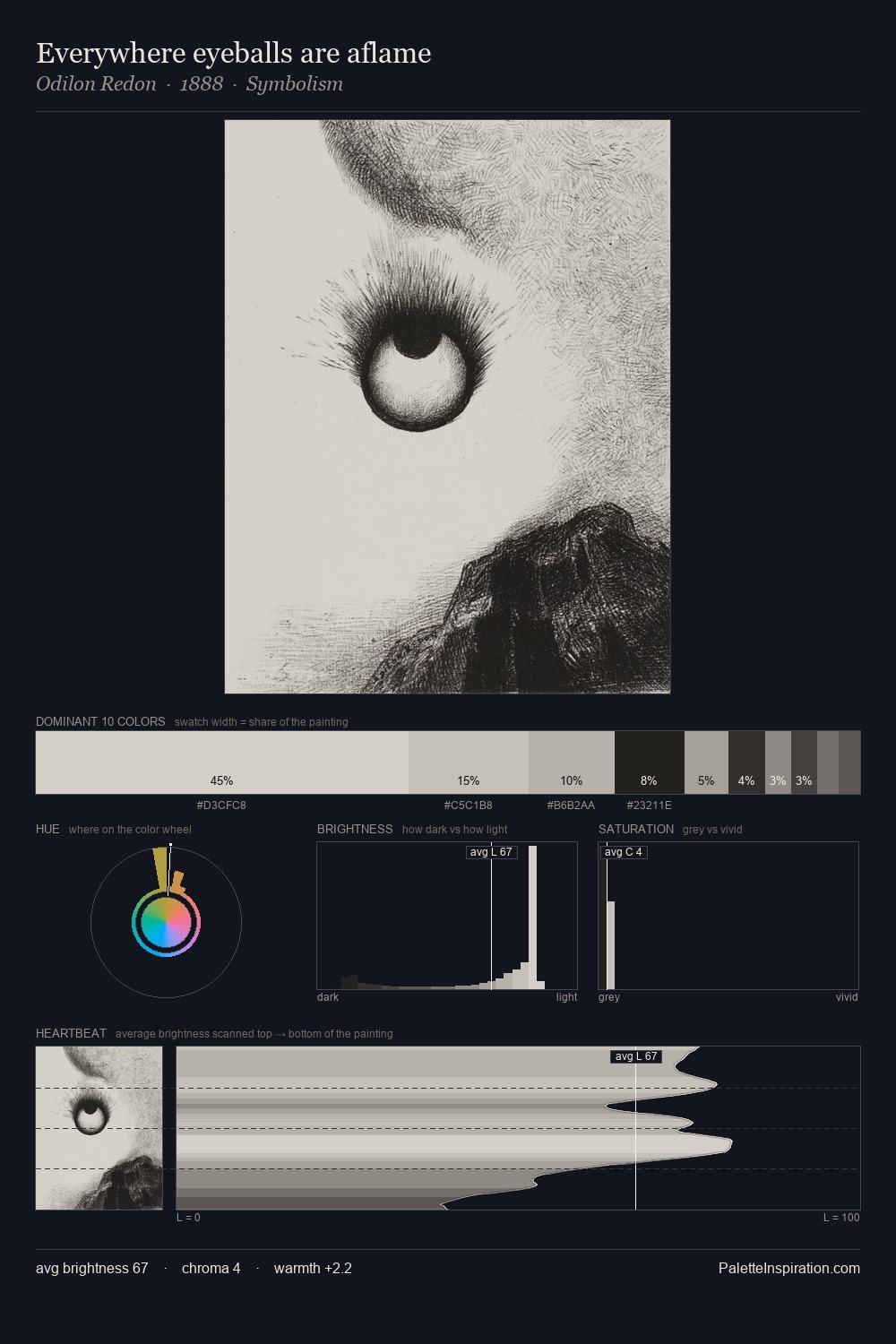Click the "light" axis label

[x=566, y=997]
